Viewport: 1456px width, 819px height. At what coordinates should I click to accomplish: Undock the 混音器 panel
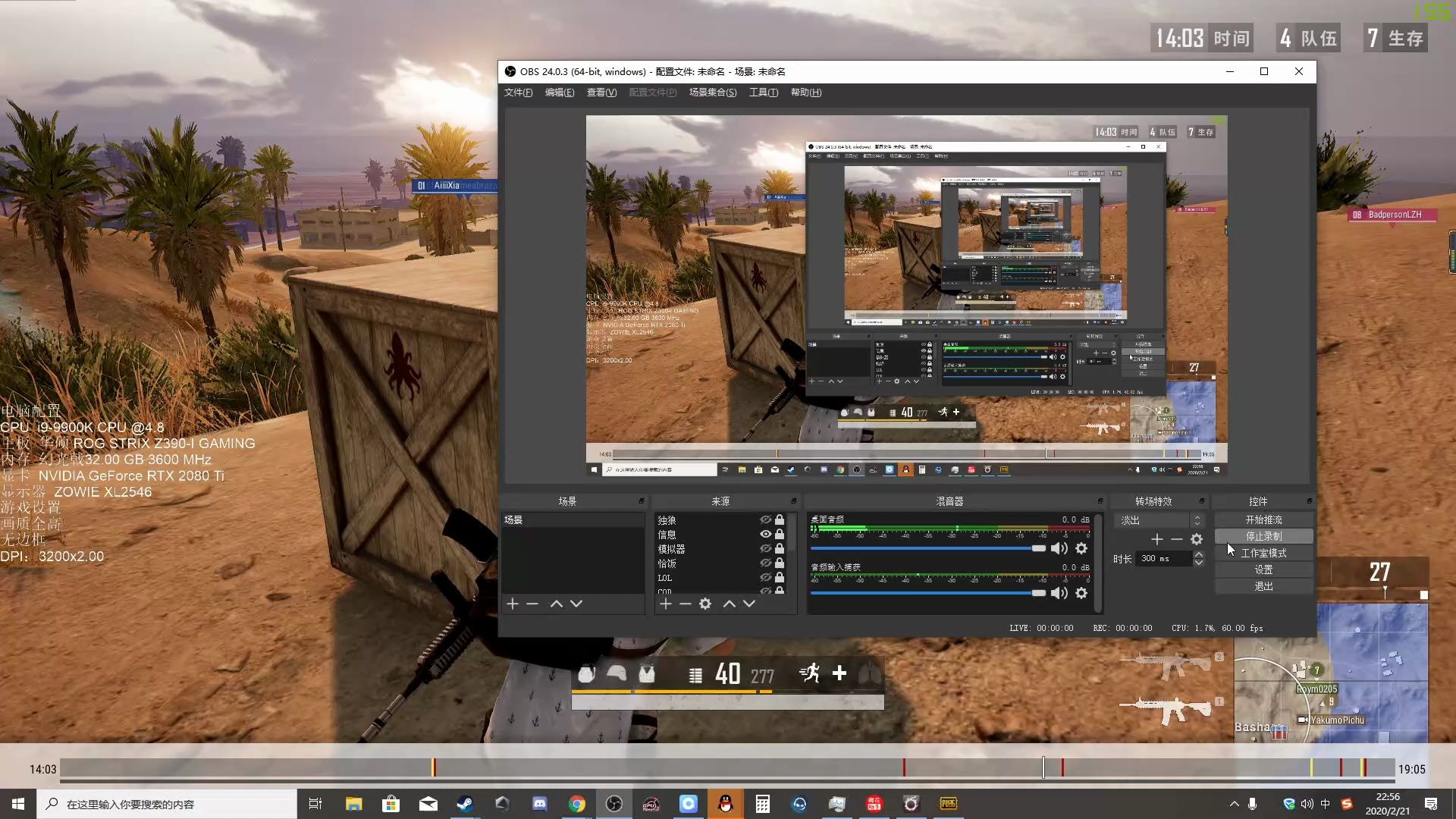click(1100, 501)
